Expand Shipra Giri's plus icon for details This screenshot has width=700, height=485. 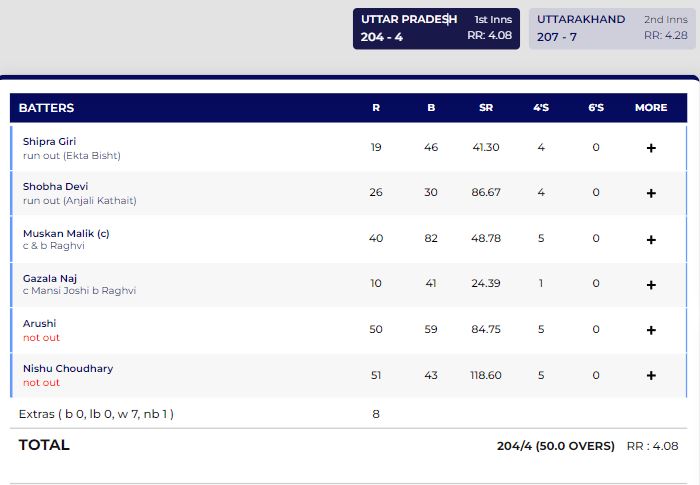click(x=651, y=148)
